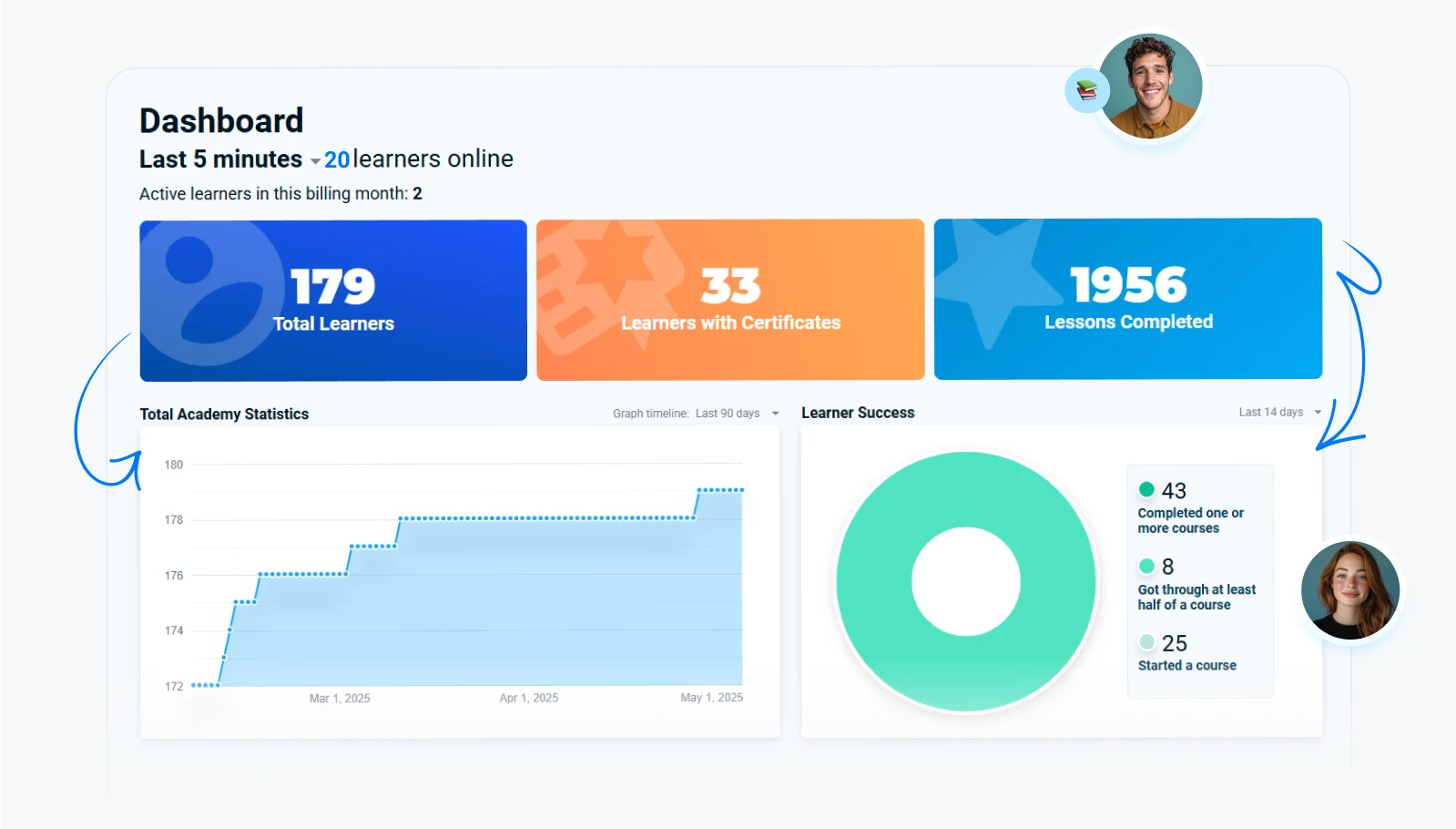Open the 179 Total Learners card
The height and width of the screenshot is (829, 1456).
(333, 300)
